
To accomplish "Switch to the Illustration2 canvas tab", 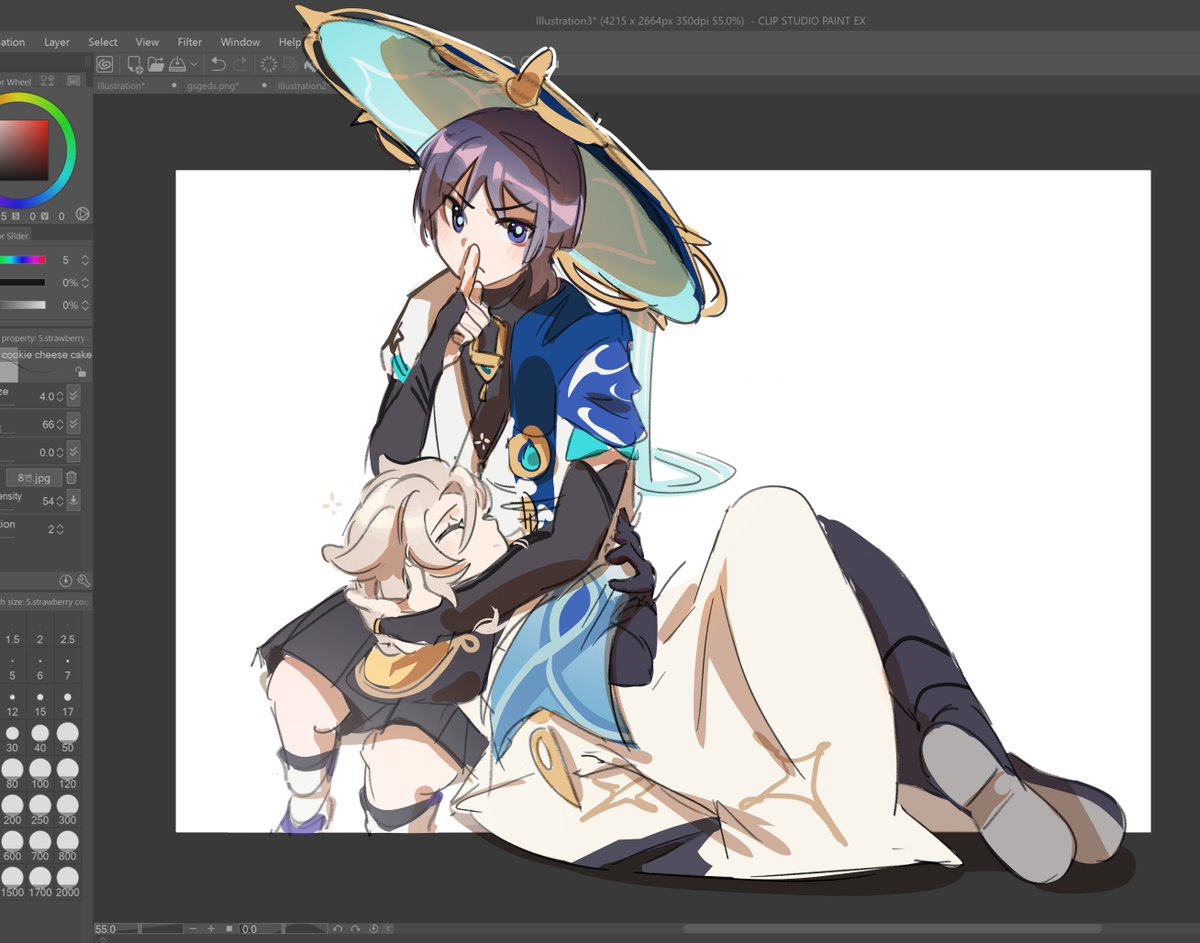I will 300,86.
